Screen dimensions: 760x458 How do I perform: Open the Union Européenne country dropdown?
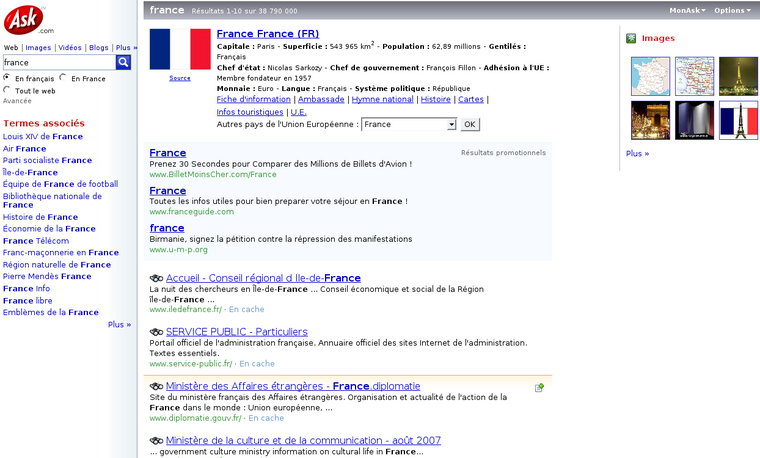tap(409, 125)
